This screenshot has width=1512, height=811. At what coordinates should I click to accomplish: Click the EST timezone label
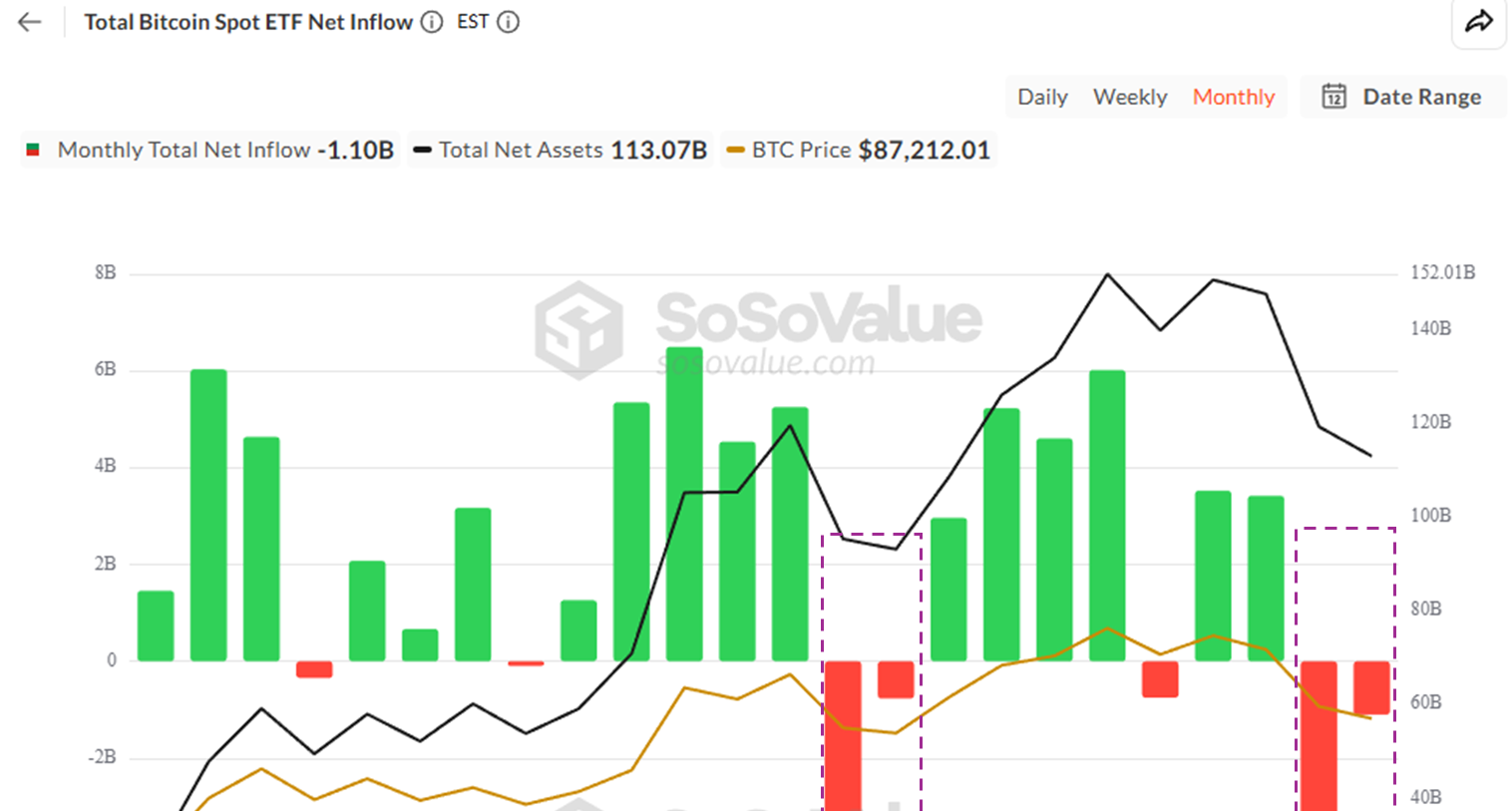[473, 22]
